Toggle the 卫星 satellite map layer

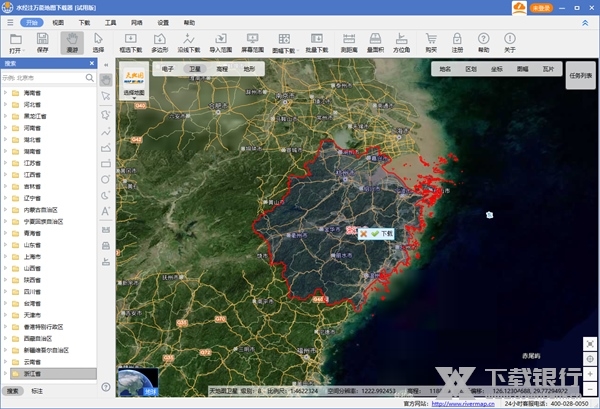pyautogui.click(x=194, y=70)
